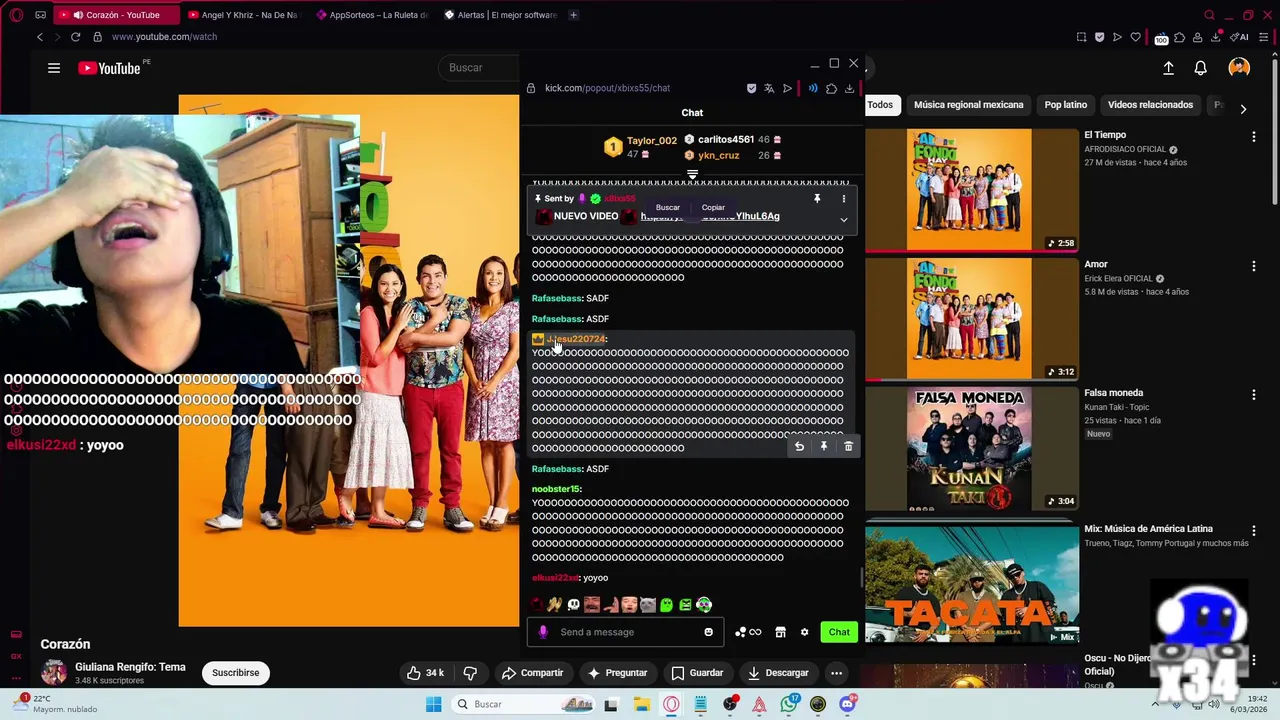The image size is (1280, 720).
Task: Click the Preguntar button
Action: 617,673
